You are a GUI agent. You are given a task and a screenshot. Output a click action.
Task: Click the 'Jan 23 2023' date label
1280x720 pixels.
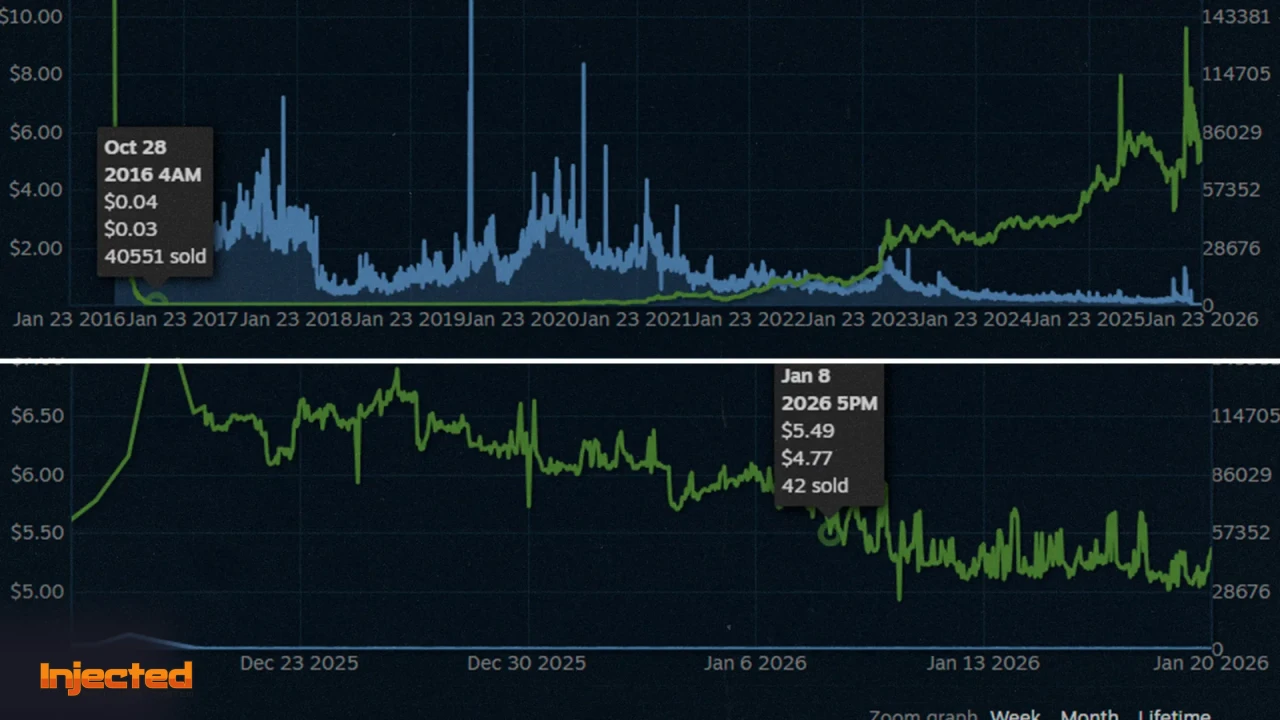862,320
